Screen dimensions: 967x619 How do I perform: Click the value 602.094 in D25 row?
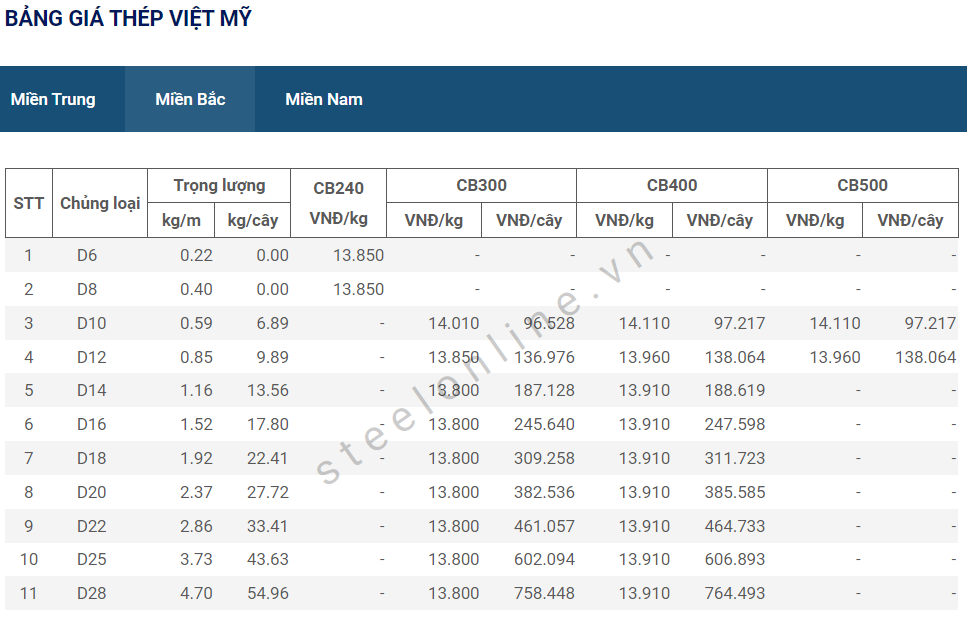545,559
